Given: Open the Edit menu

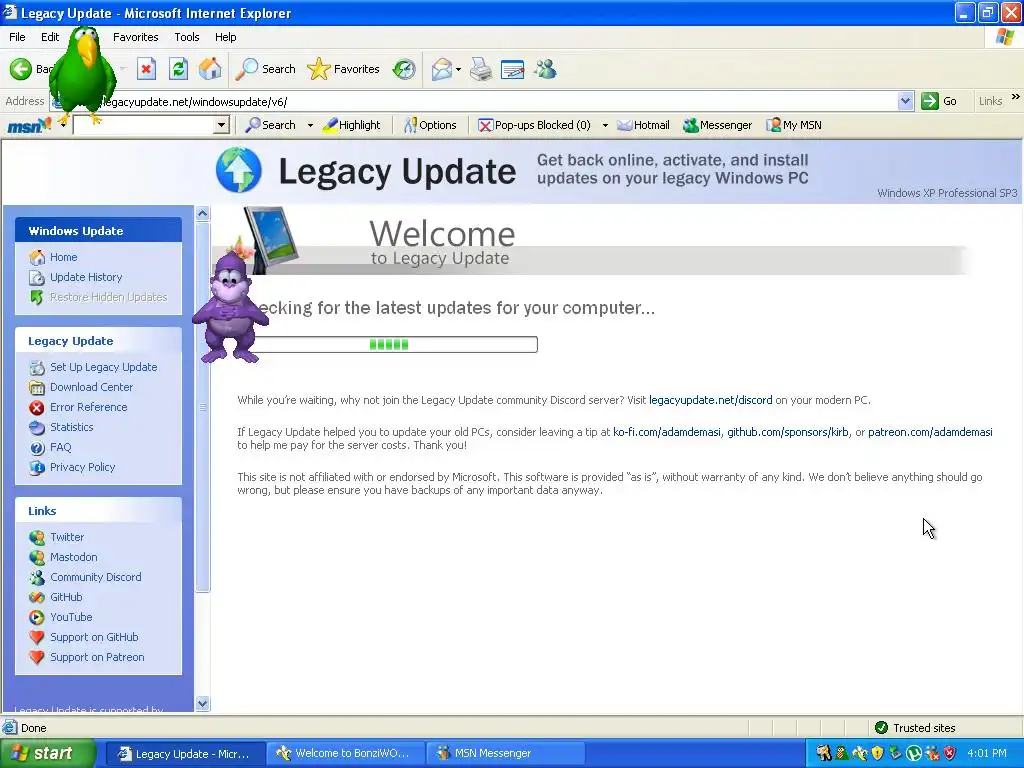Looking at the screenshot, I should click(50, 37).
